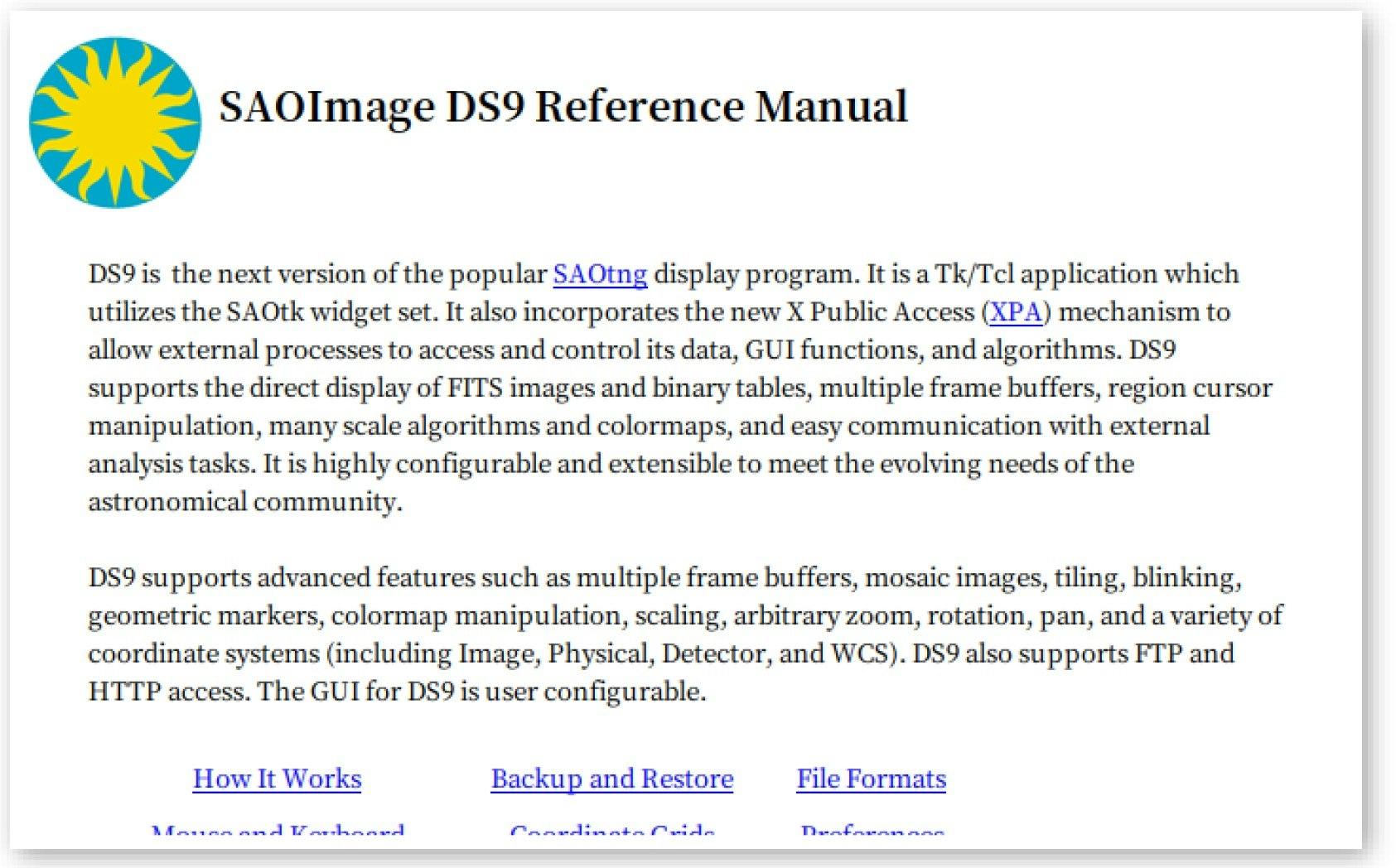The height and width of the screenshot is (868, 1396).
Task: Open the How It Works page
Action: 278,779
